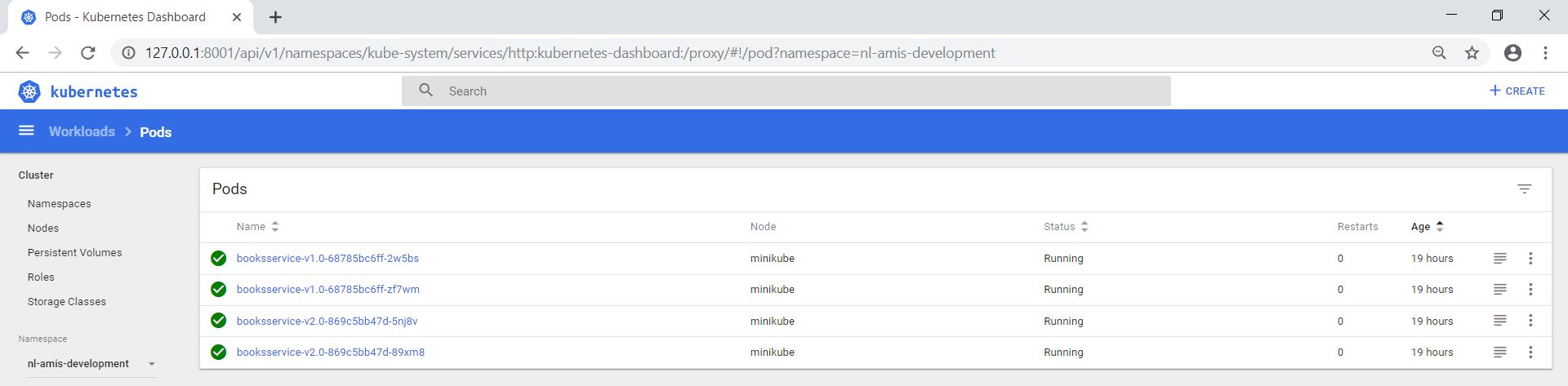Image resolution: width=1568 pixels, height=386 pixels.
Task: Open the Pods filter icon
Action: [1524, 189]
